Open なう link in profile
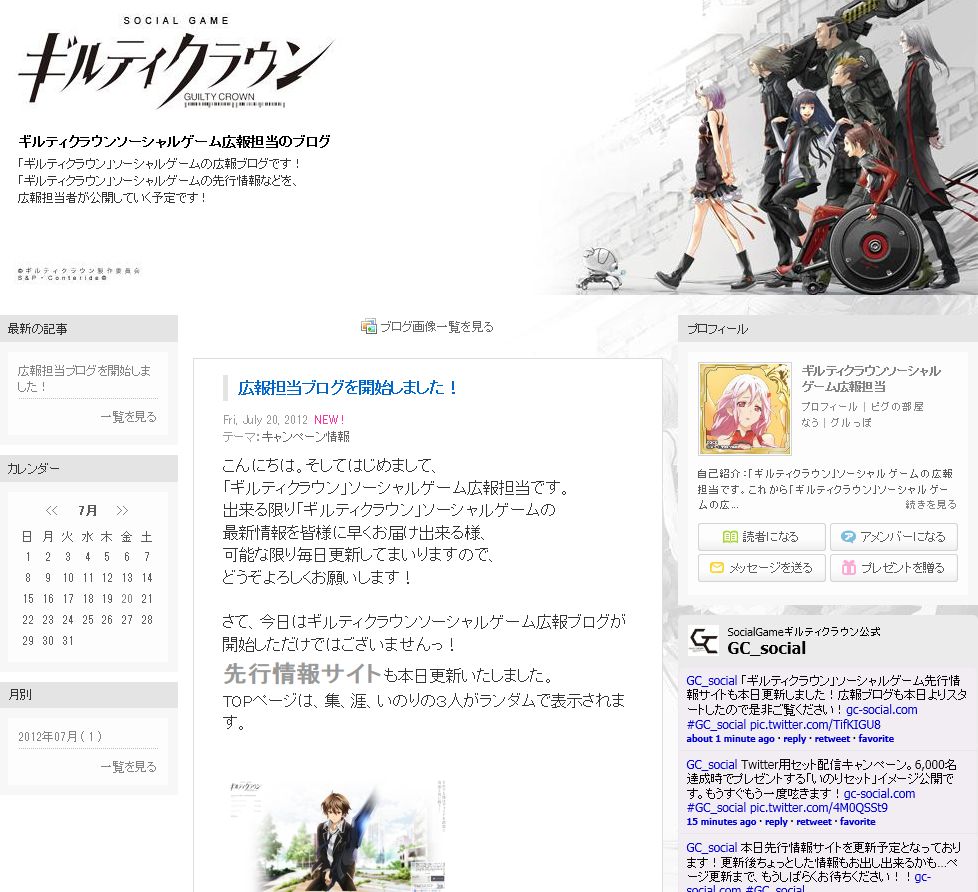This screenshot has width=978, height=892. coord(810,422)
